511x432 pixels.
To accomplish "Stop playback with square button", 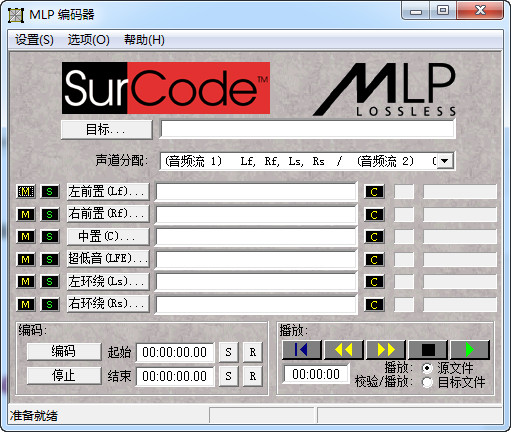I will [428, 350].
